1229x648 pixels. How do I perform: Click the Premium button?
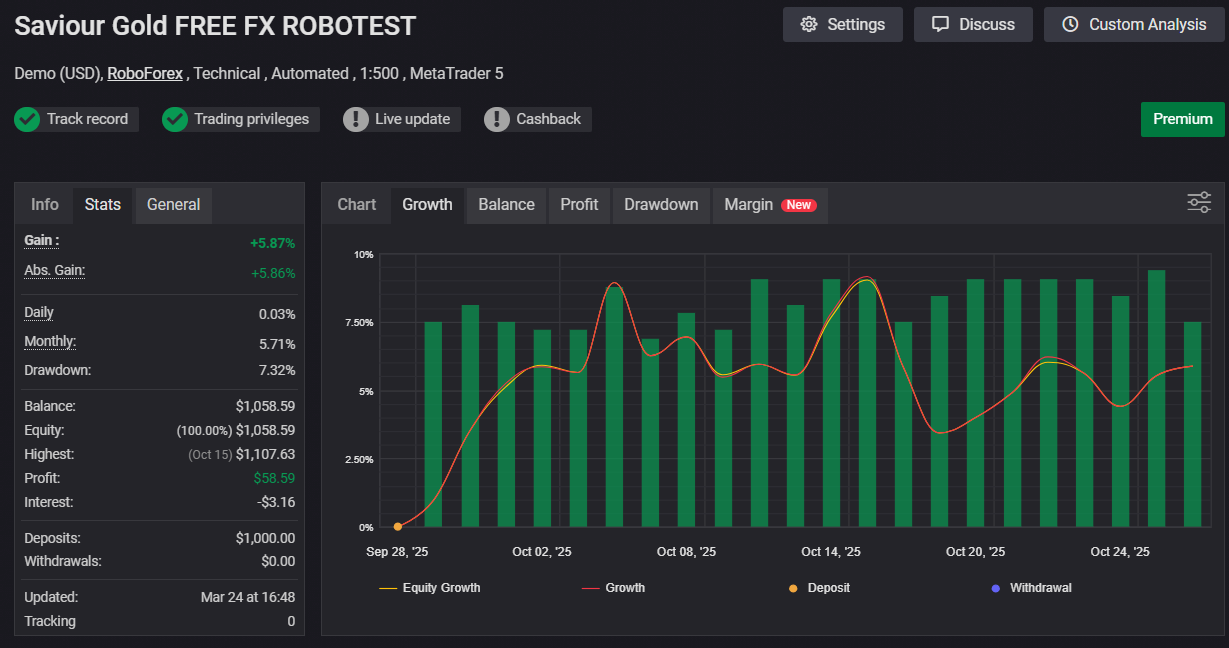[x=1182, y=119]
